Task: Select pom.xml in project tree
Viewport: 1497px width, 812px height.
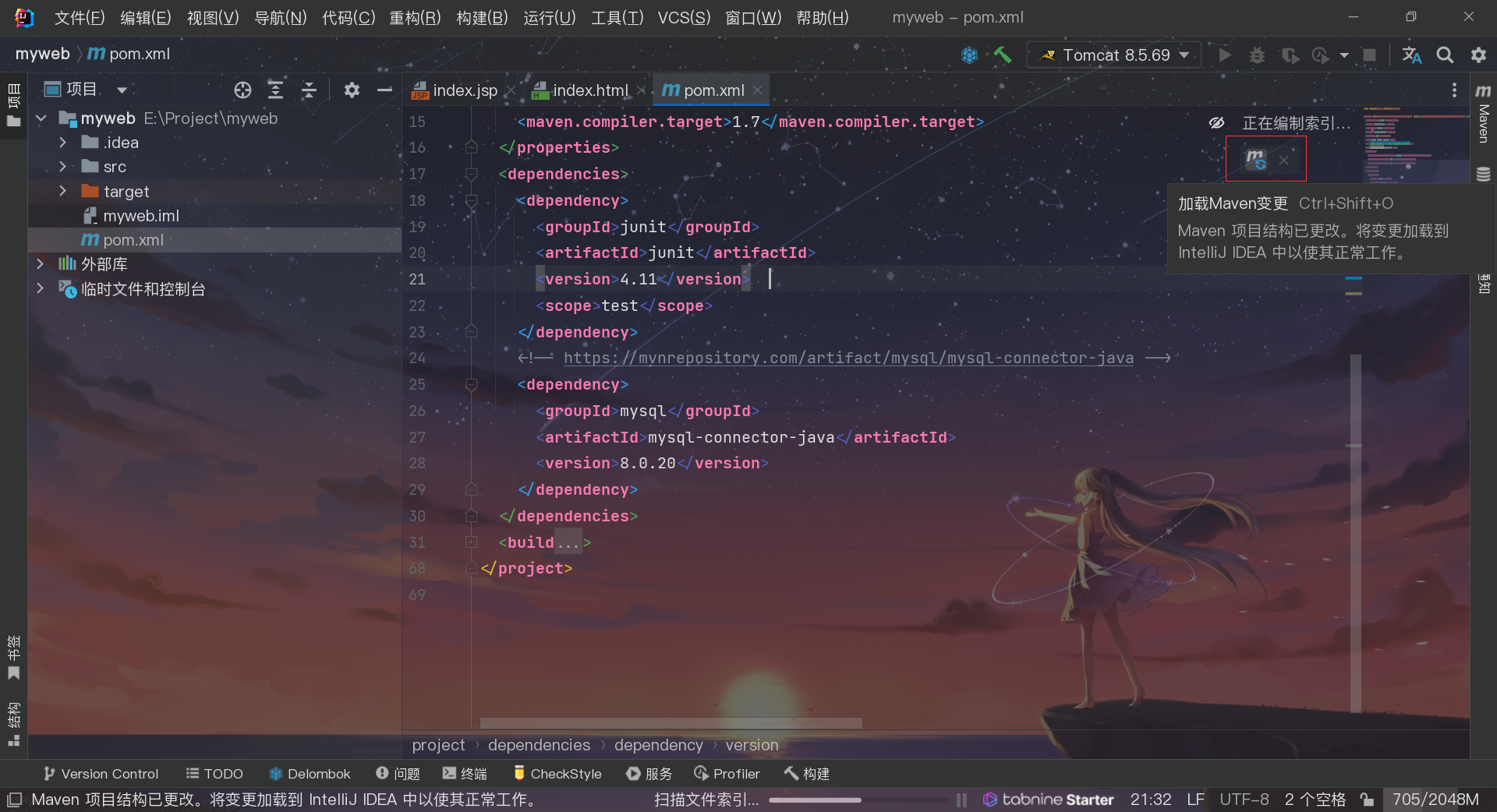Action: 133,240
